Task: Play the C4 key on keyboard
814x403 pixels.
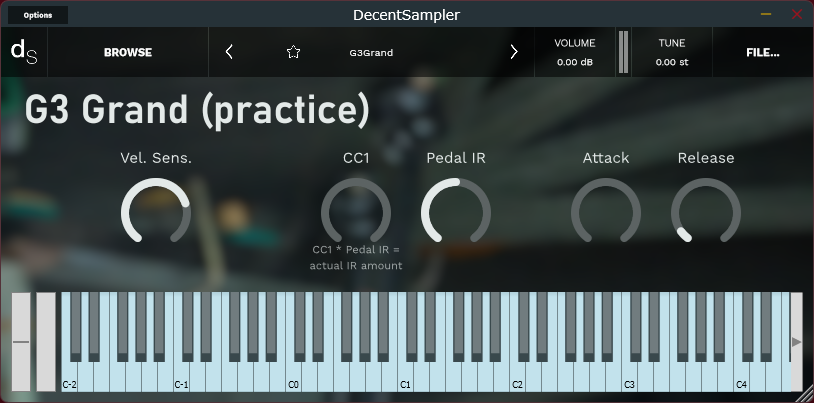Action: [742, 377]
